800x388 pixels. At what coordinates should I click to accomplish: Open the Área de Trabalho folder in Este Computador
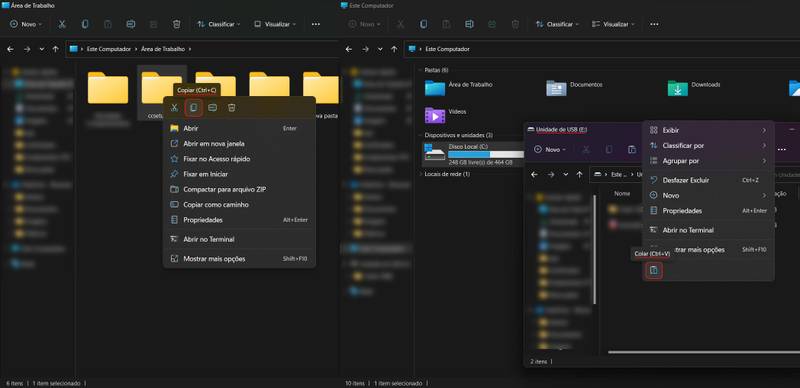click(x=459, y=88)
